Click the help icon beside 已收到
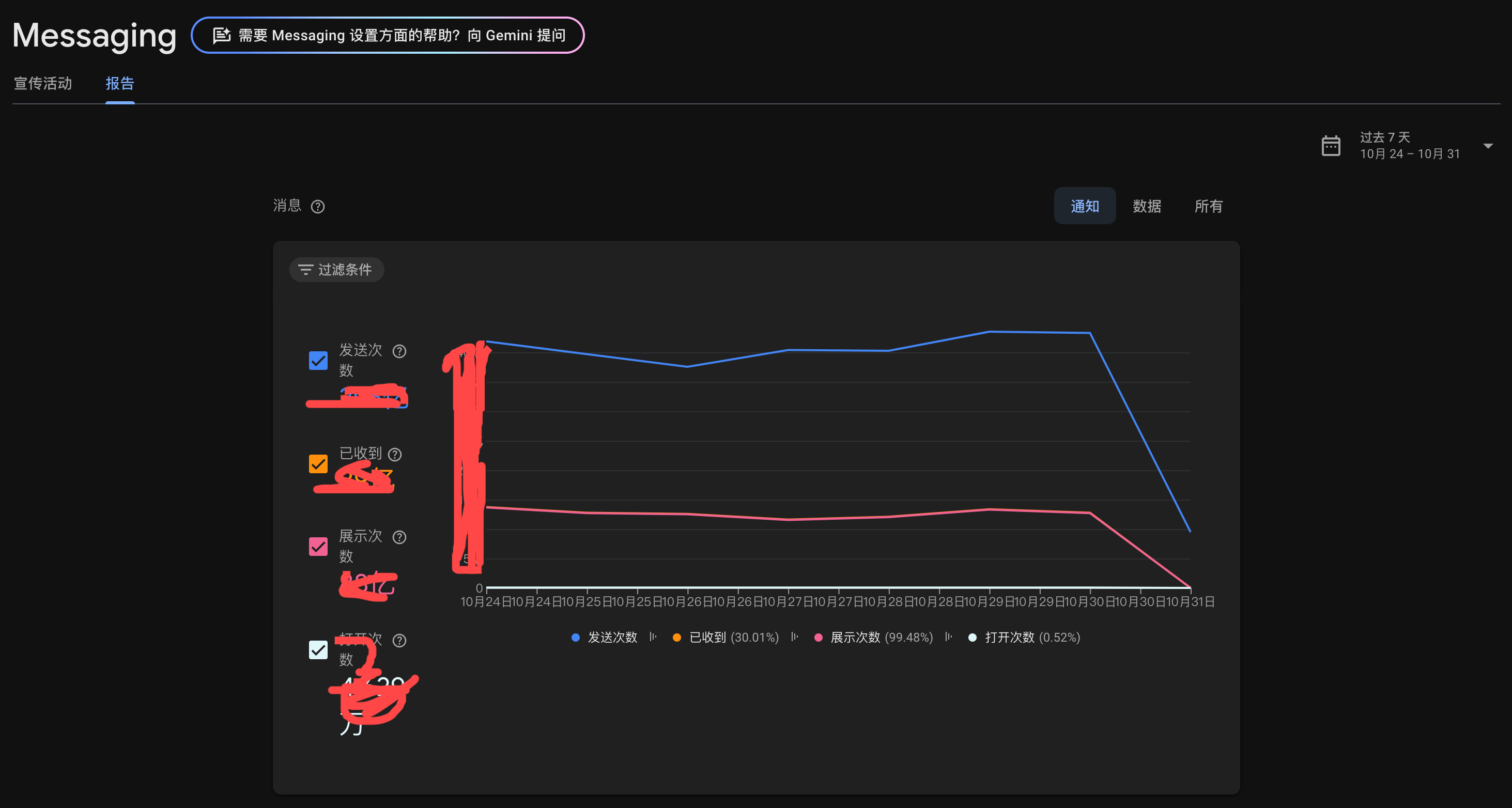1512x808 pixels. (395, 454)
